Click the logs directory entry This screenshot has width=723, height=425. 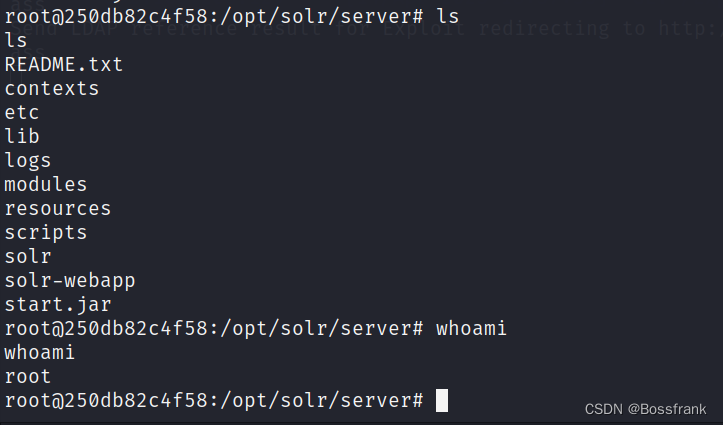(x=28, y=161)
